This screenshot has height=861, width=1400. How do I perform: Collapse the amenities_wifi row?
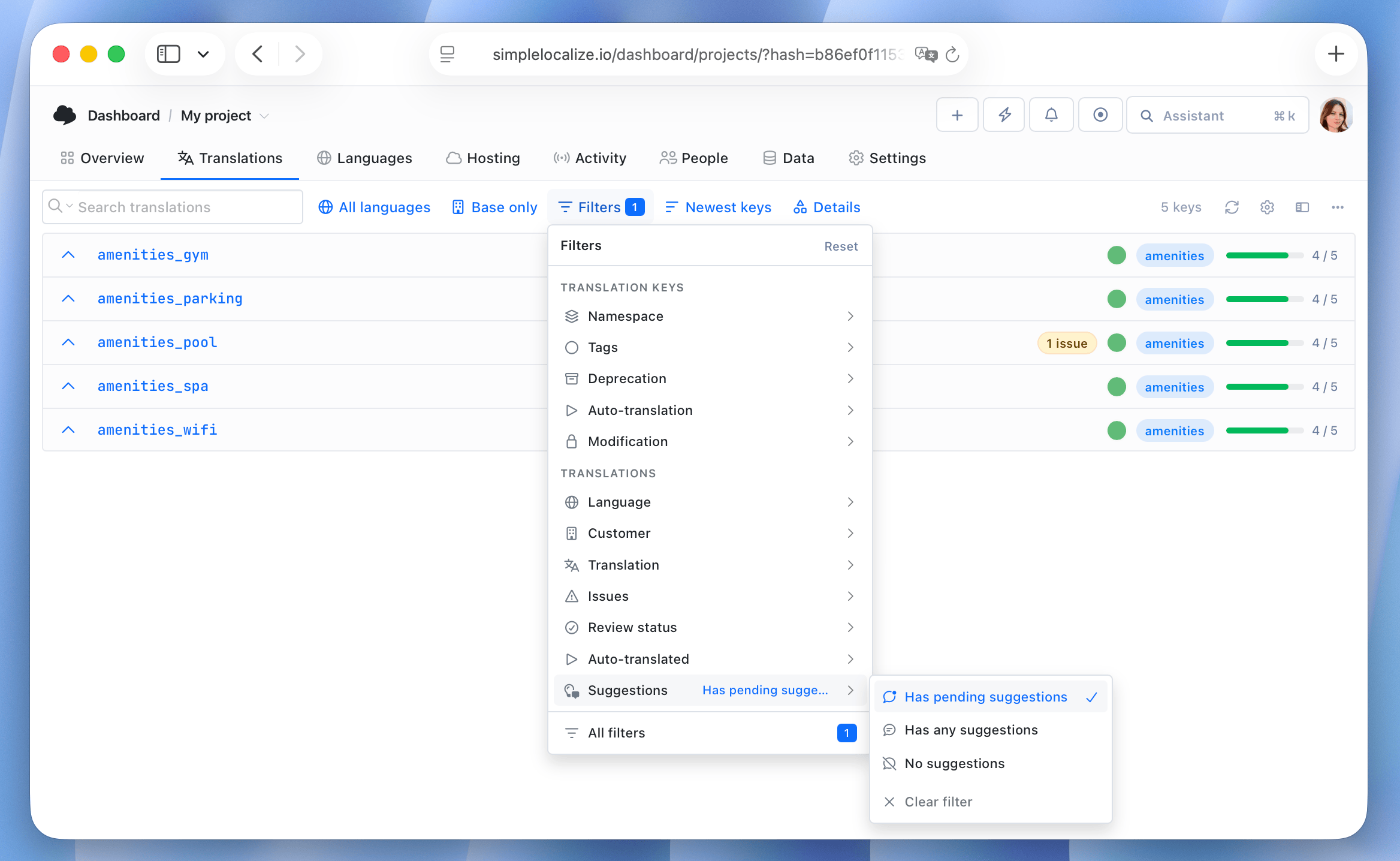68,430
